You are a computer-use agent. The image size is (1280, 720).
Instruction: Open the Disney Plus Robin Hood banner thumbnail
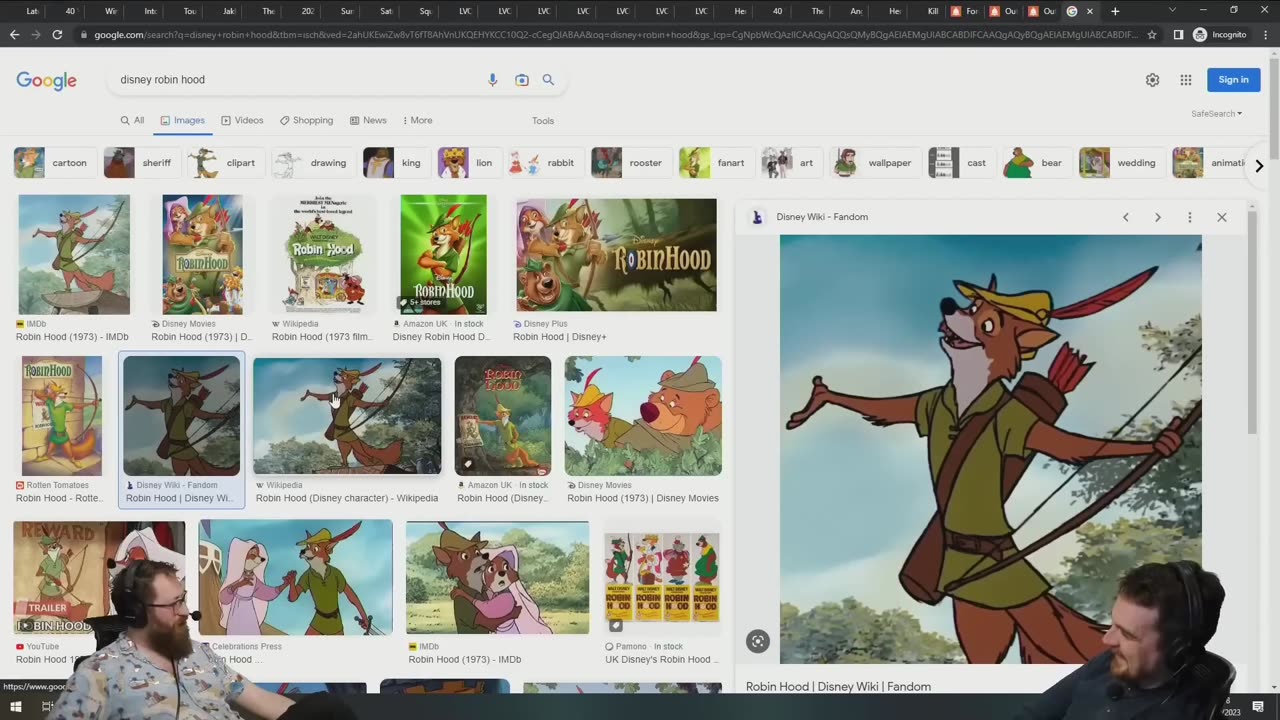(616, 255)
